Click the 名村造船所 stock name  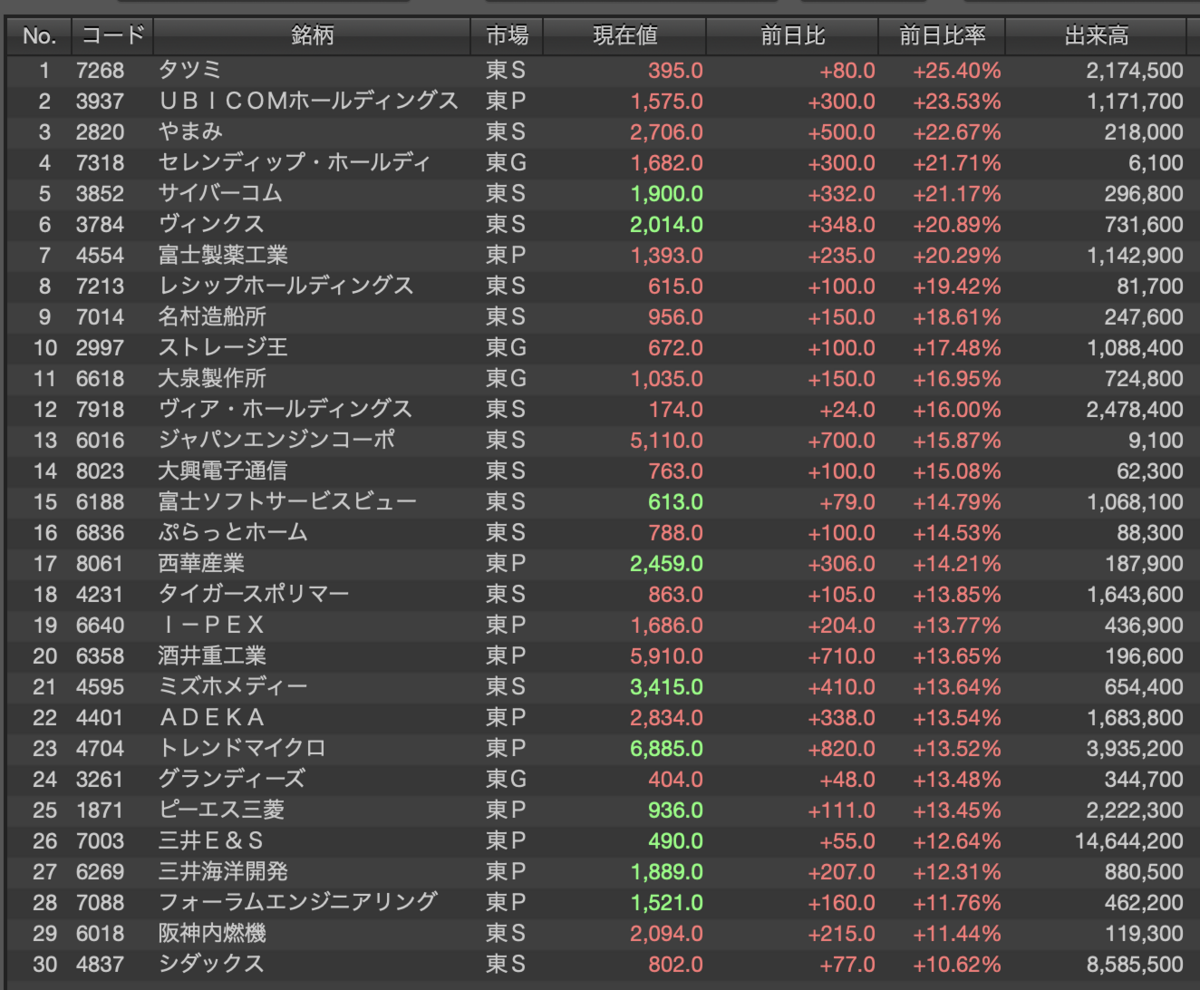click(212, 317)
